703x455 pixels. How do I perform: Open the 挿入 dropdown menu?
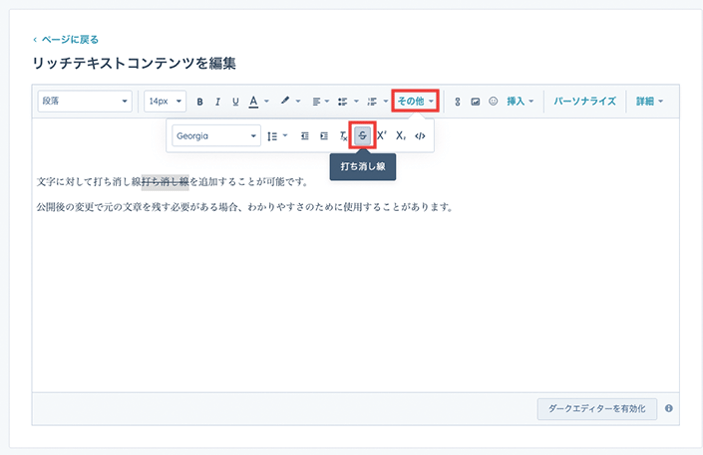(x=520, y=101)
